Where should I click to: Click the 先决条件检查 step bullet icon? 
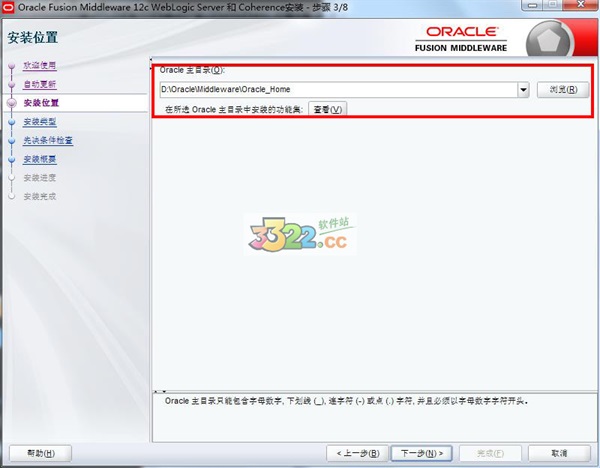click(x=11, y=141)
